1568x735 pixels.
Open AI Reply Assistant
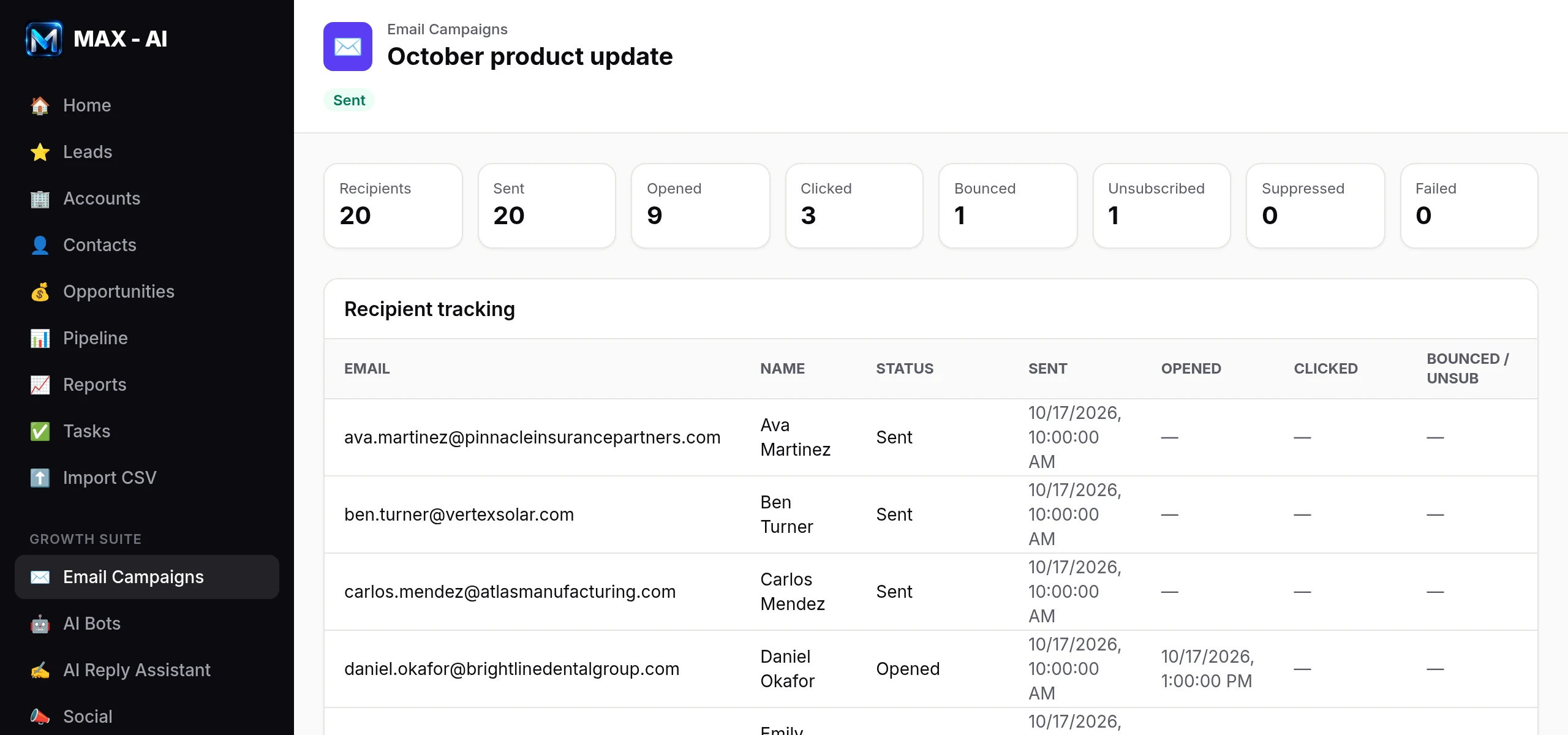click(147, 670)
